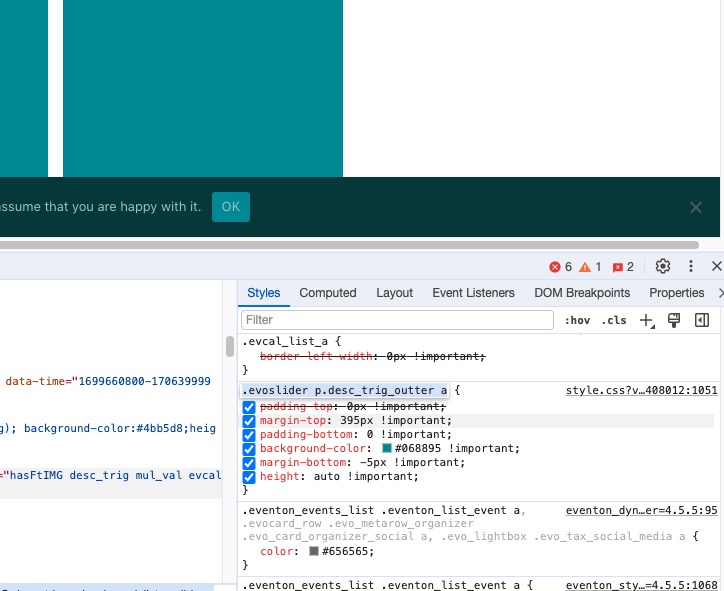Open color picker for #068895 swatch
Viewport: 724px width, 591px height.
[387, 448]
